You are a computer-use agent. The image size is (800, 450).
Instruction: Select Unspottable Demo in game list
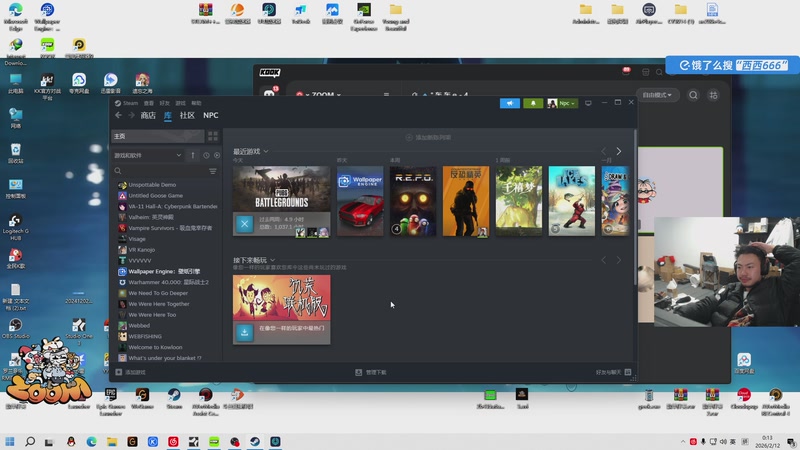tap(152, 185)
